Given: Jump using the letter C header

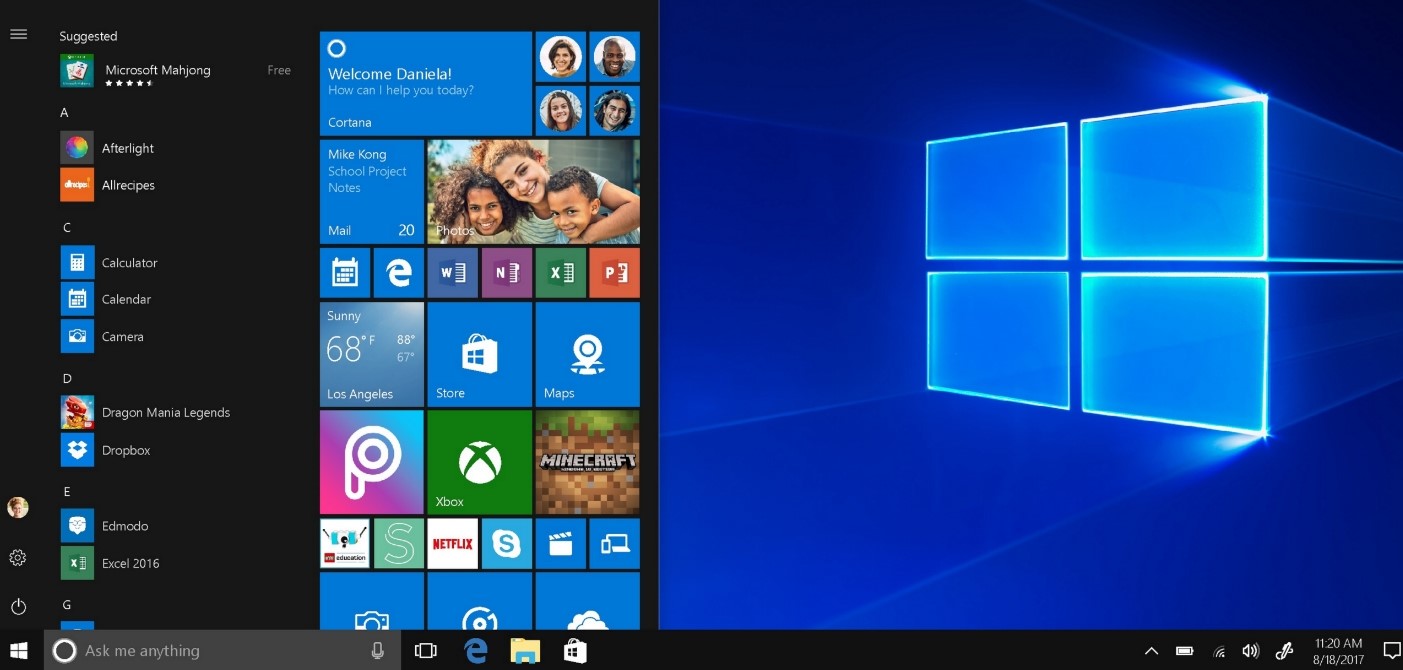Looking at the screenshot, I should click(x=67, y=227).
